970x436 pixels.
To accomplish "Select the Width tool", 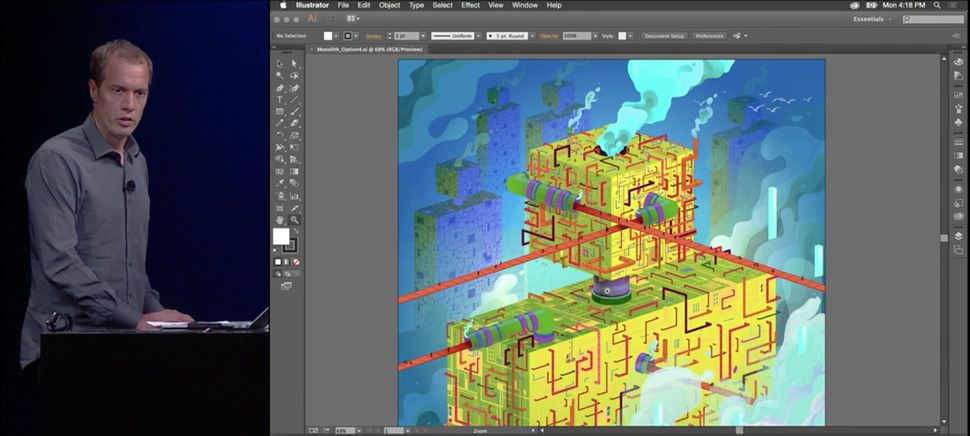I will click(280, 147).
